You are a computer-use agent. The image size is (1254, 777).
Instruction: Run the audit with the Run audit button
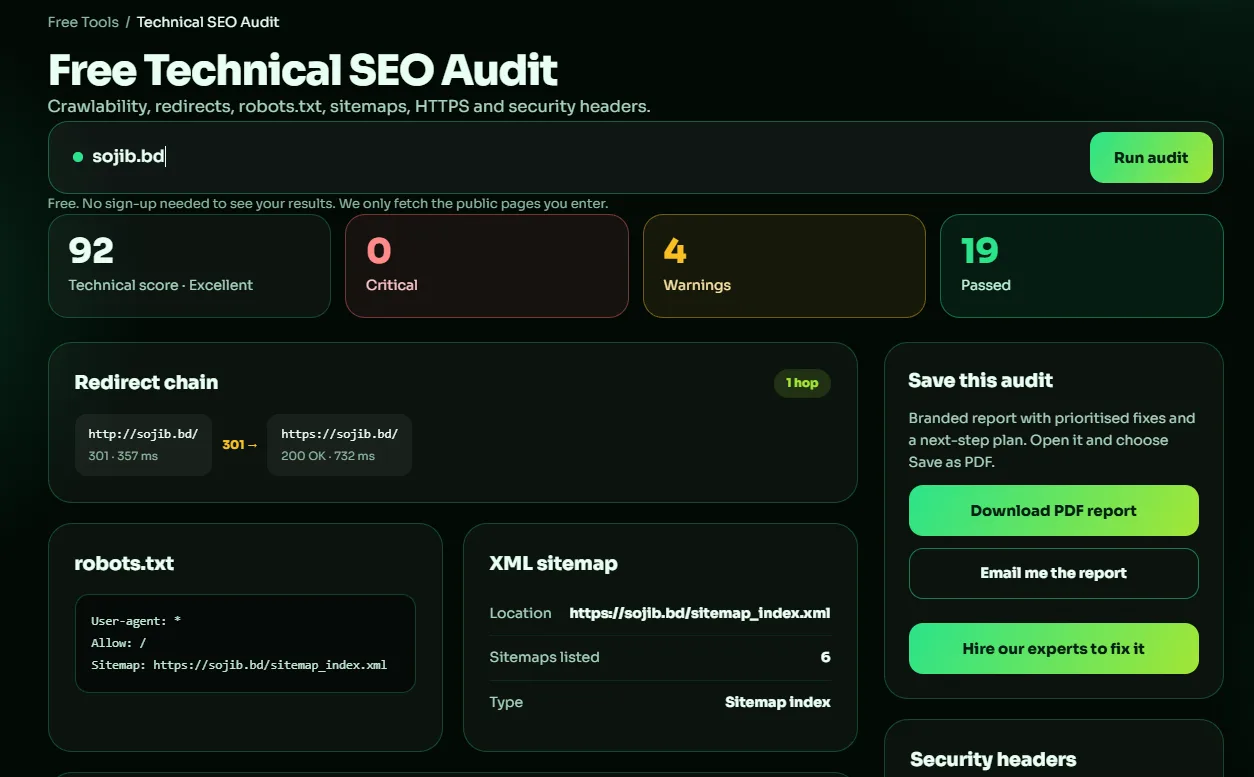pos(1151,157)
